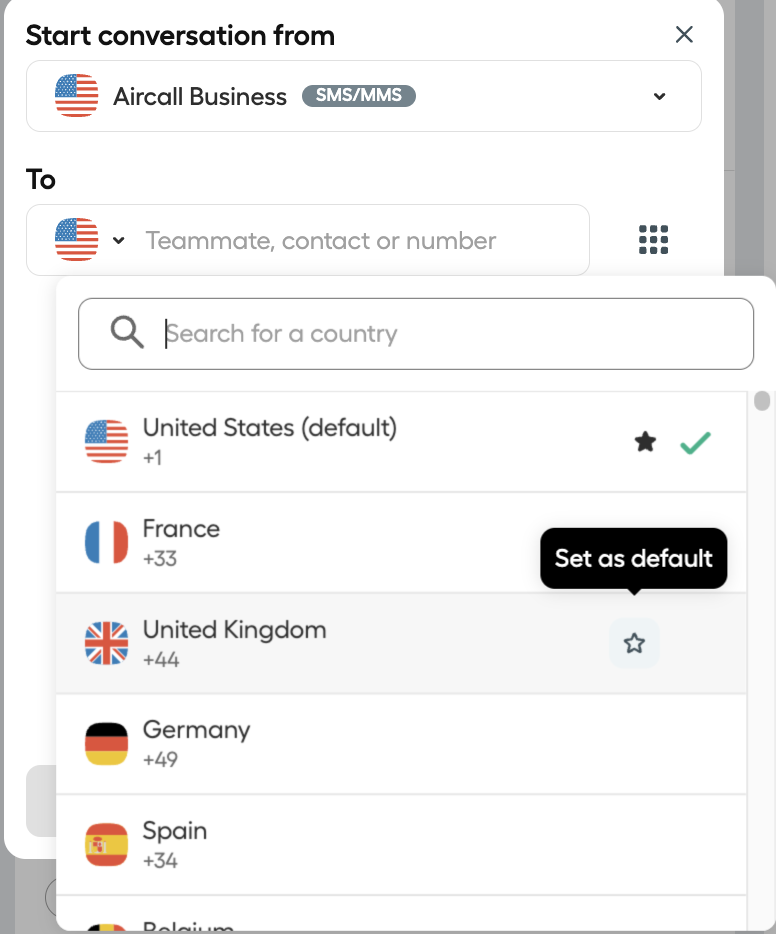
Task: Click the France flag icon
Action: (107, 542)
